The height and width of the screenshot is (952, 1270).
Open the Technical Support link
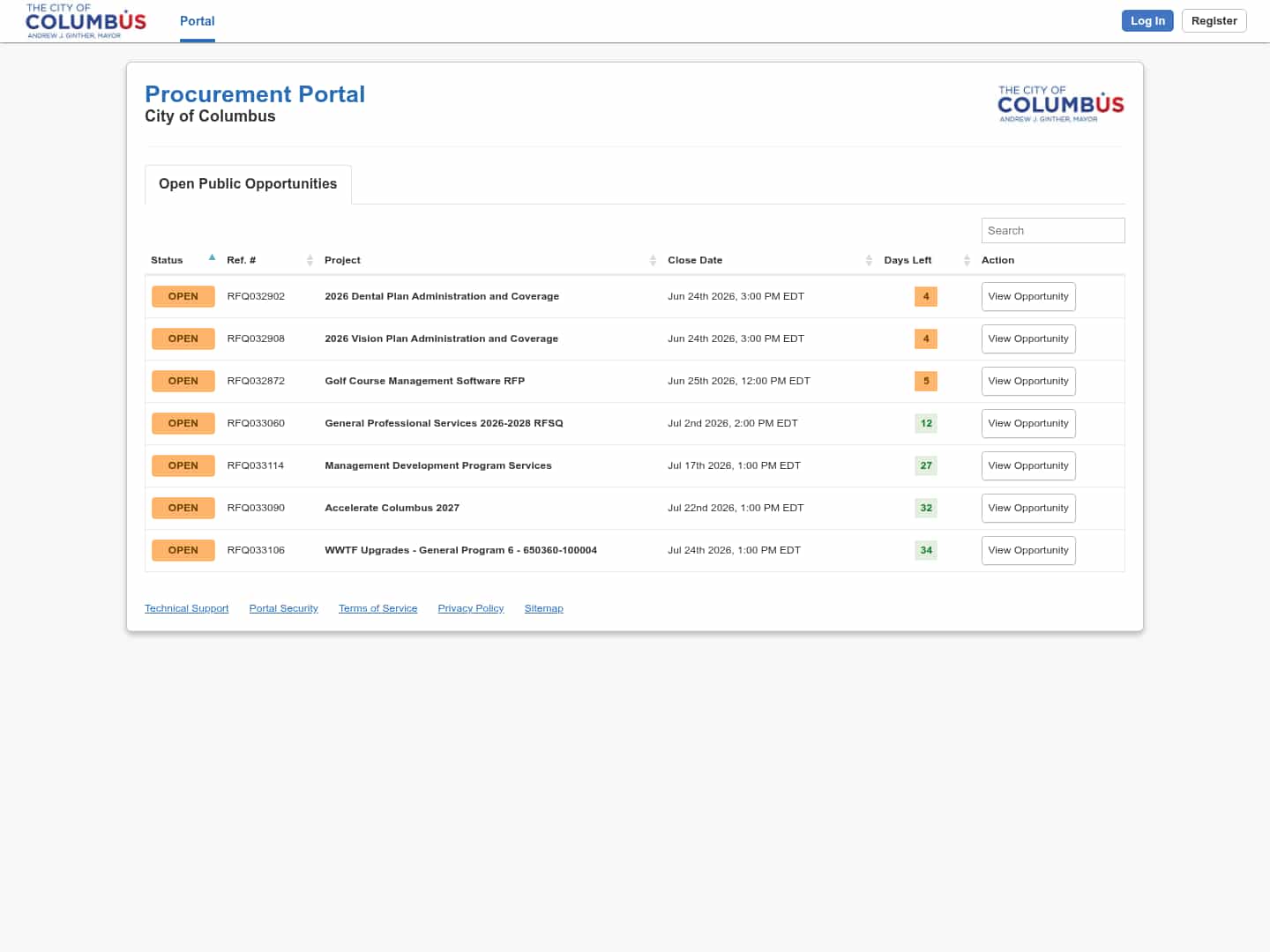pyautogui.click(x=186, y=608)
